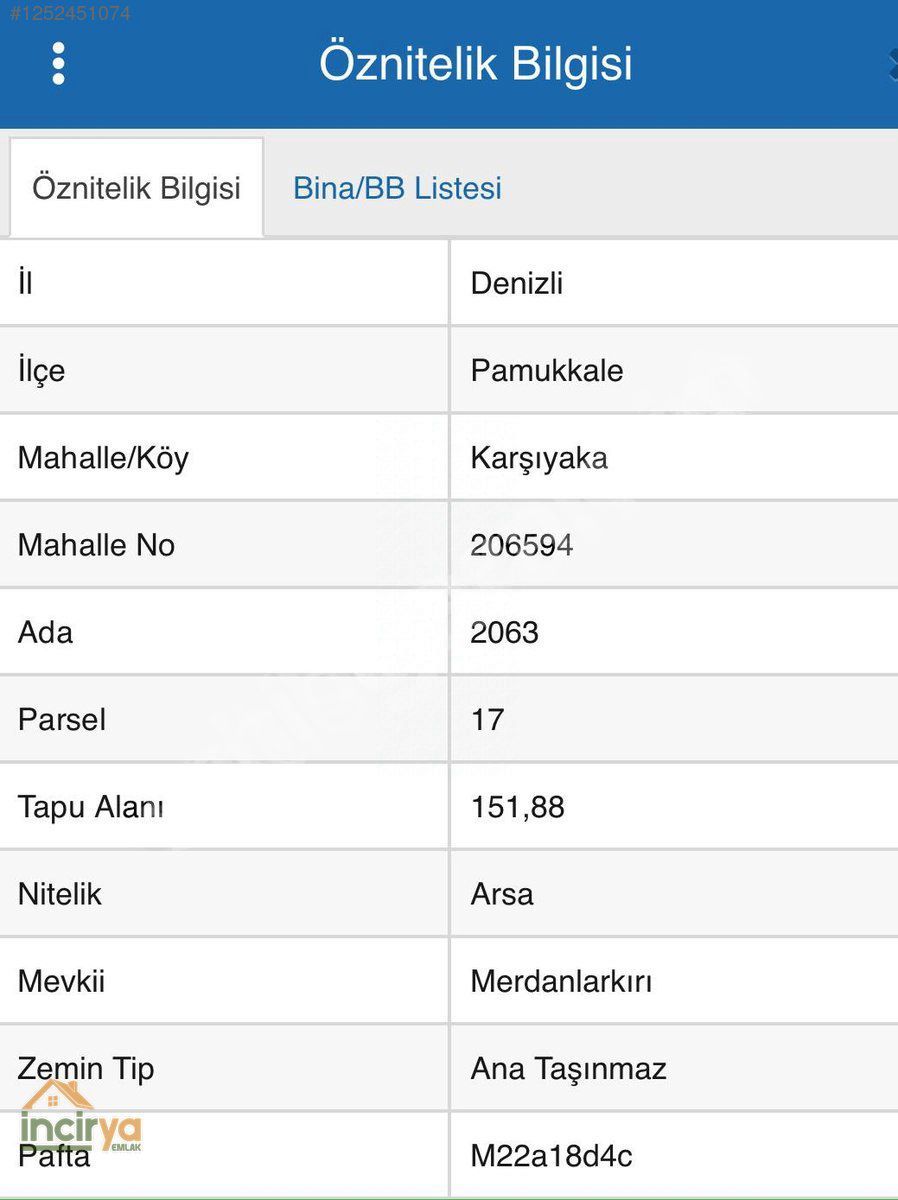Viewport: 898px width, 1200px height.
Task: Select the Mahalle No value 206594
Action: [x=521, y=545]
